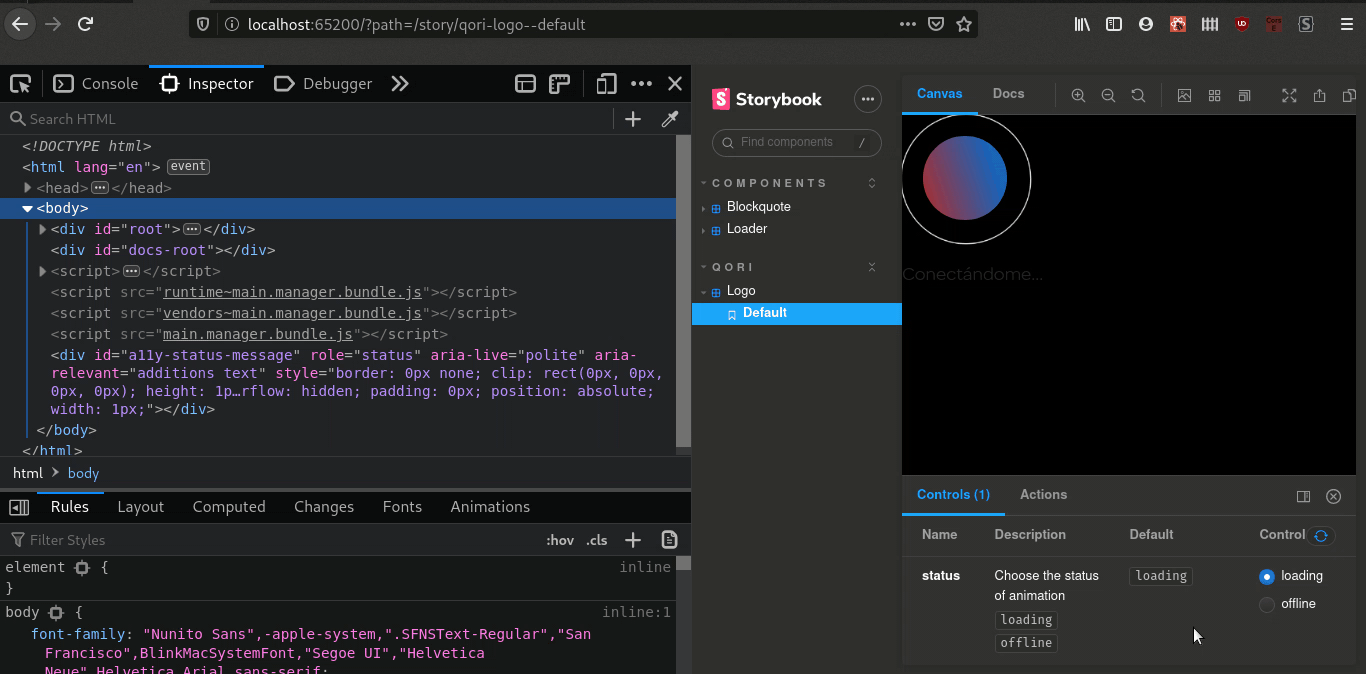Apply a grid to the preview
Image resolution: width=1366 pixels, height=674 pixels.
(x=1214, y=95)
